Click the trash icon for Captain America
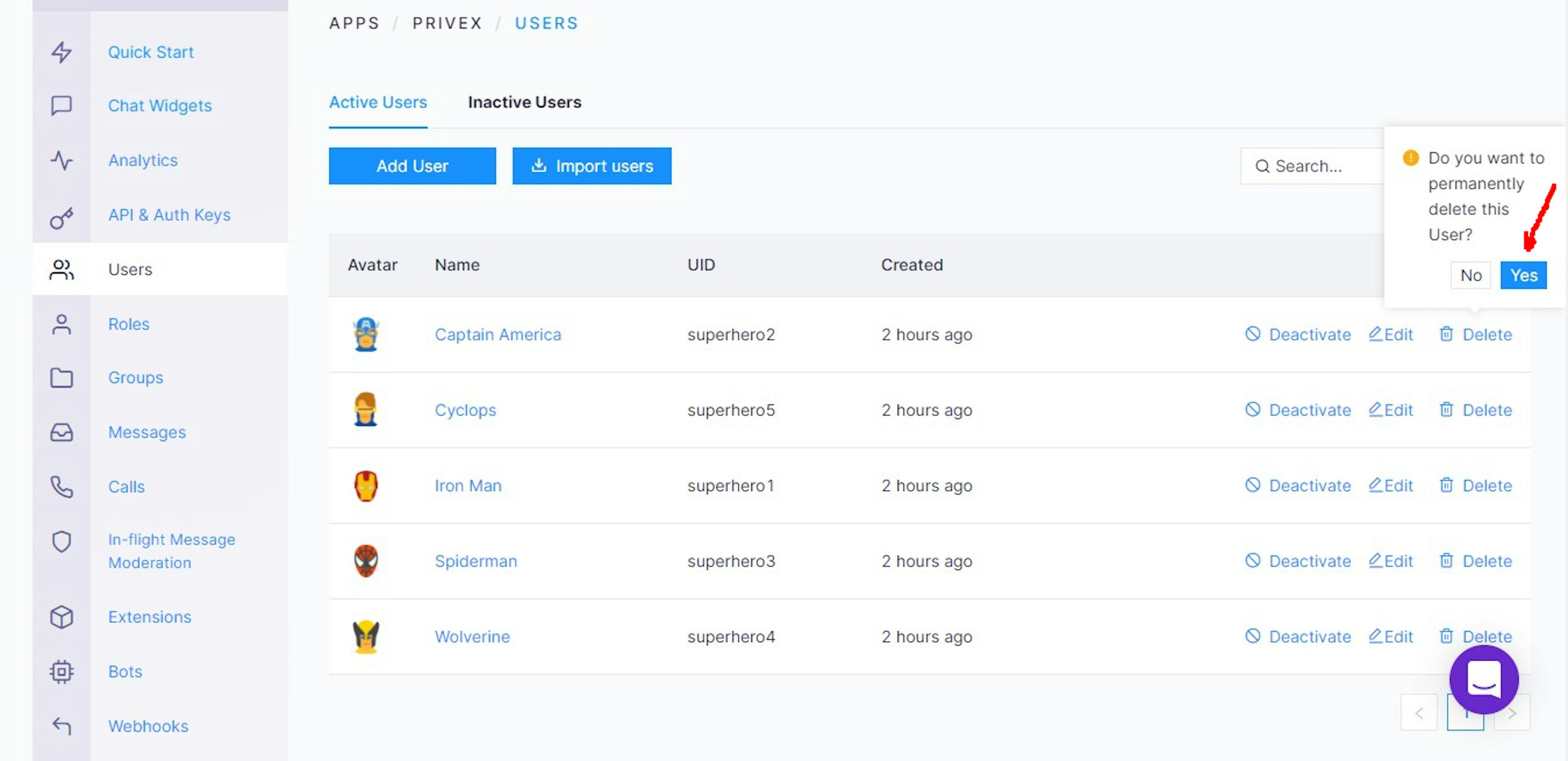Screen dimensions: 1568x761 pos(1446,334)
